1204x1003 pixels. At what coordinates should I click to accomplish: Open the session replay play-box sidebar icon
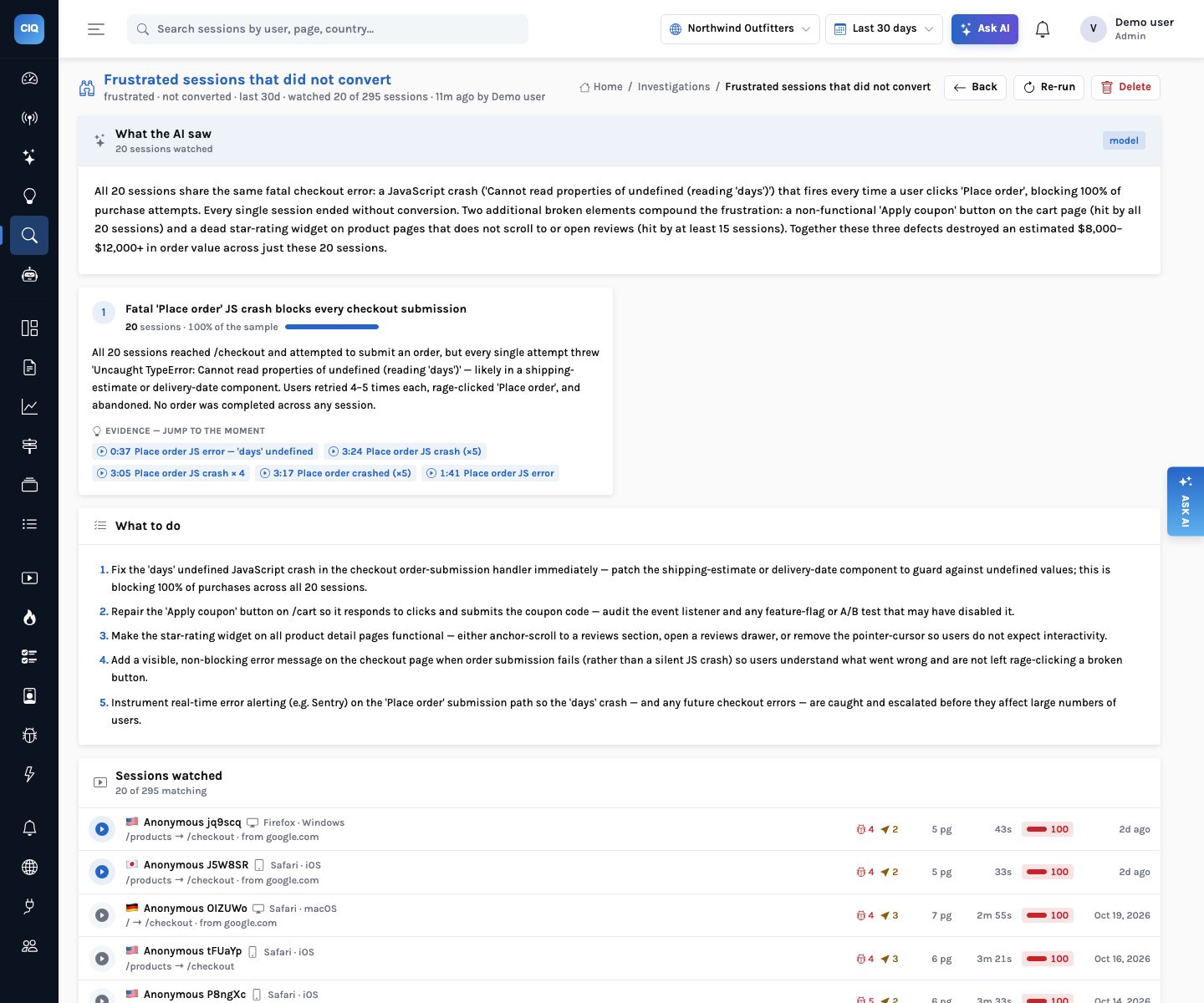tap(29, 578)
